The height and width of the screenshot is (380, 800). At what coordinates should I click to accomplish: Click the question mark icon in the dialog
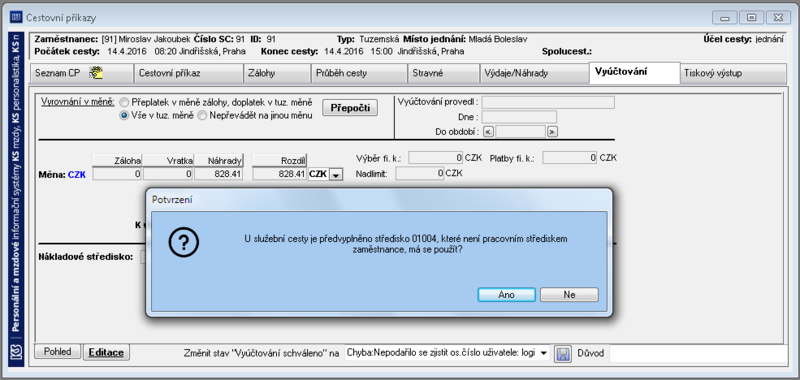(184, 243)
